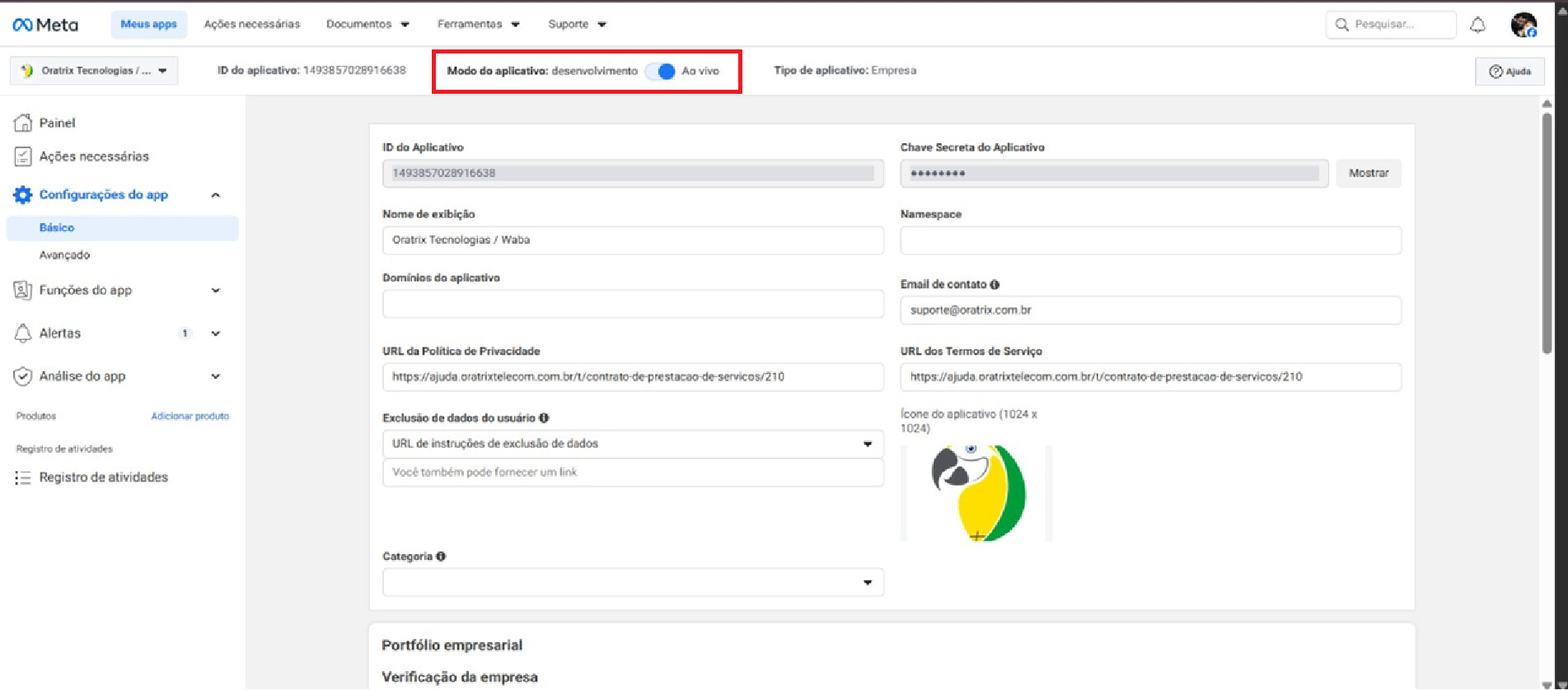This screenshot has width=1568, height=690.
Task: Click the Email de contato info icon
Action: [x=995, y=285]
